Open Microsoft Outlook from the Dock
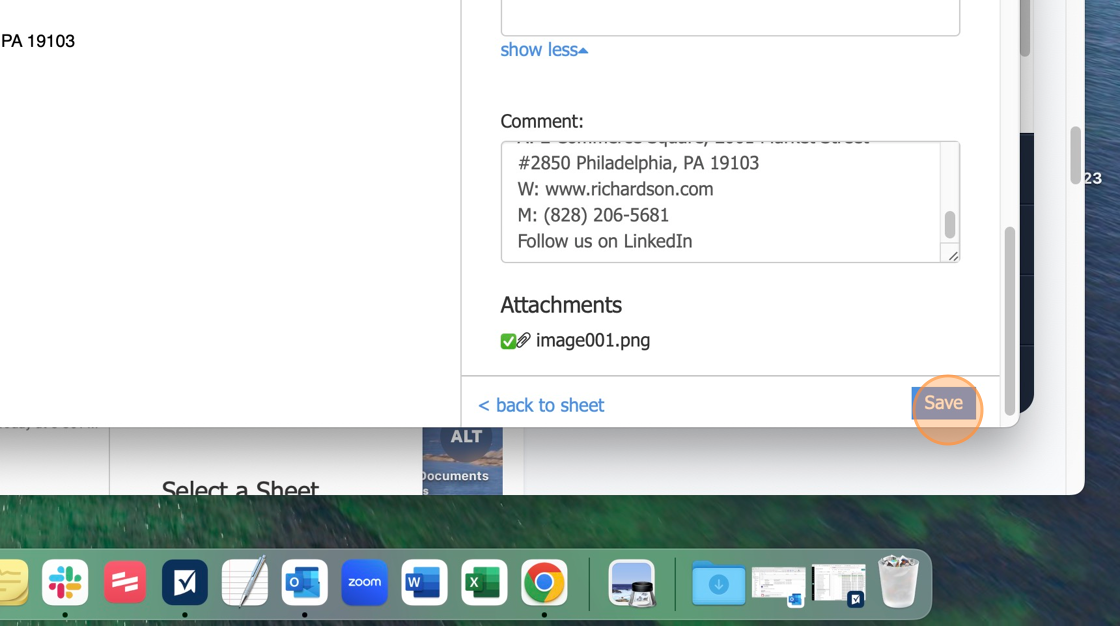 [304, 582]
